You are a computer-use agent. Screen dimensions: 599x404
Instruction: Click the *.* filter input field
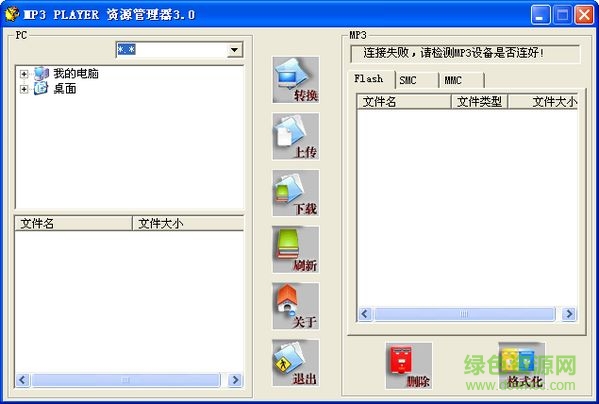(172, 50)
